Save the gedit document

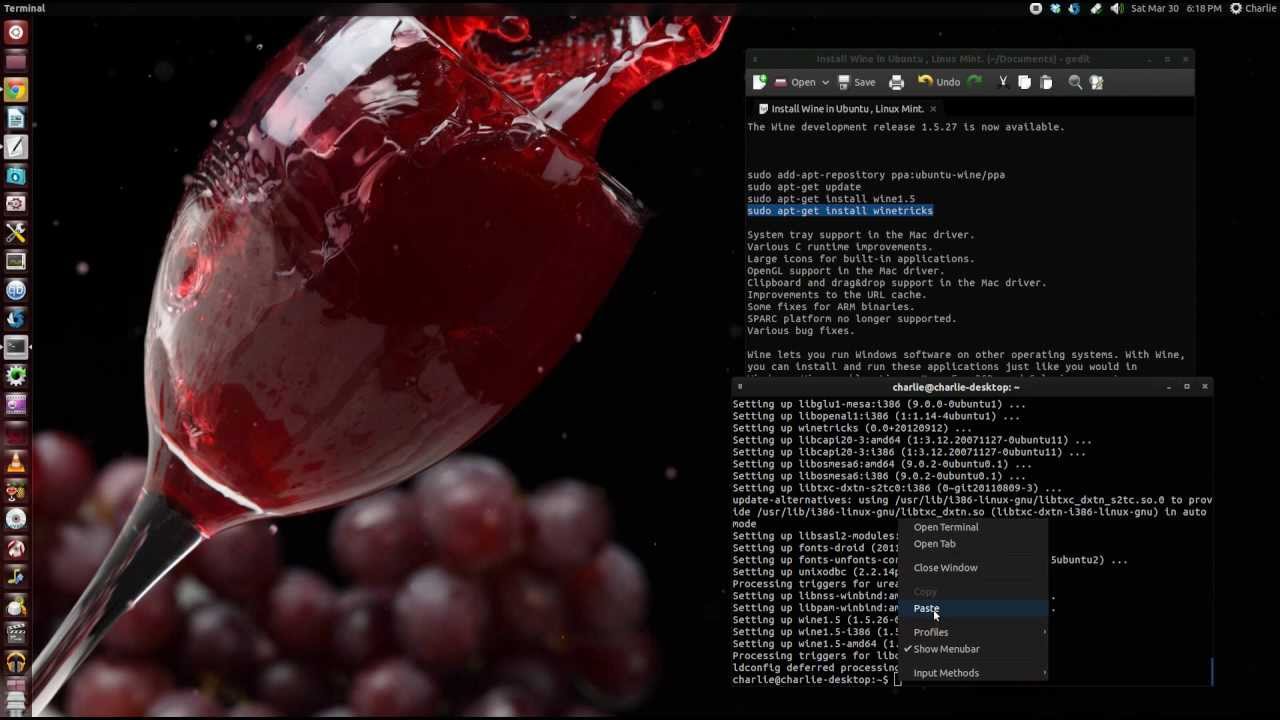point(857,82)
